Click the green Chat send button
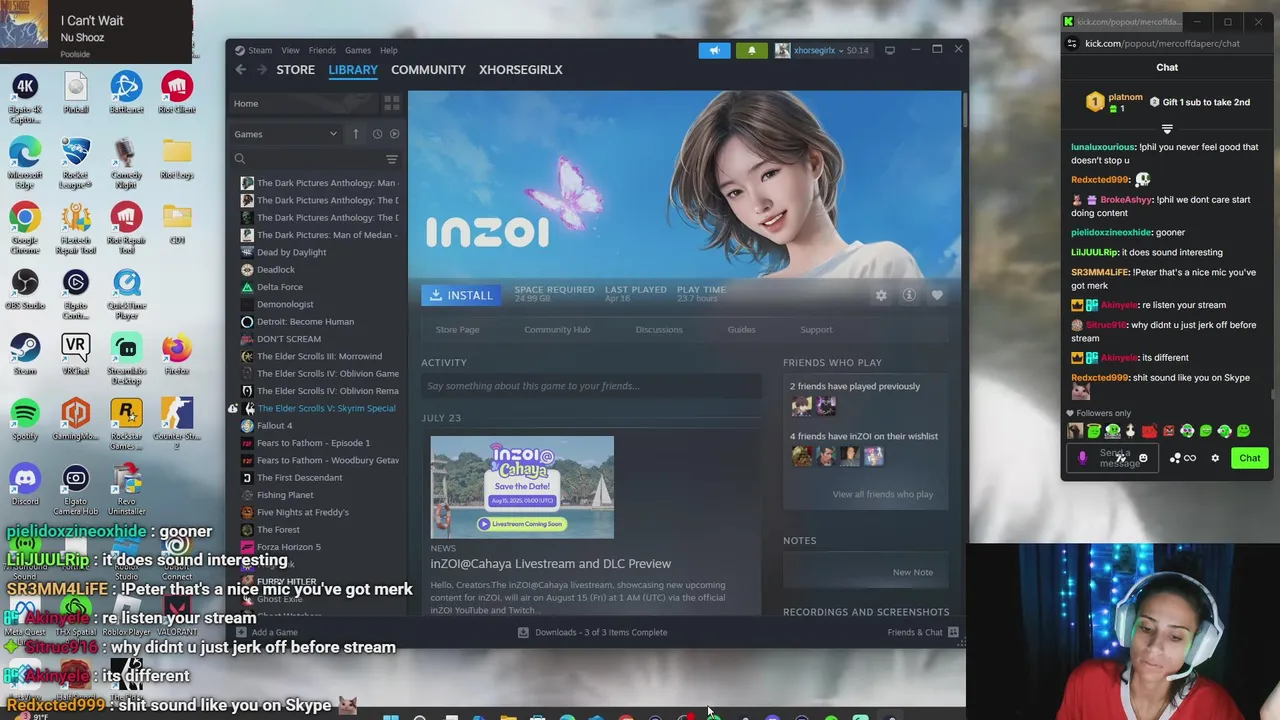This screenshot has height=720, width=1280. point(1250,458)
